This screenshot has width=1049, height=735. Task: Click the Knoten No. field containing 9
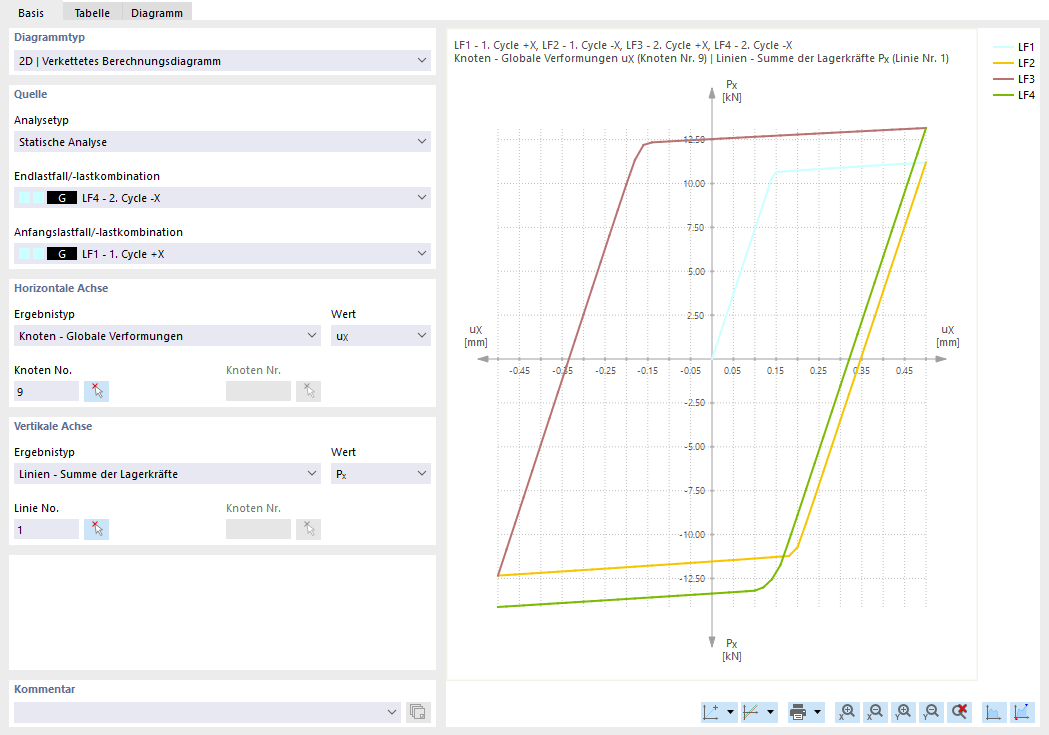coord(46,392)
